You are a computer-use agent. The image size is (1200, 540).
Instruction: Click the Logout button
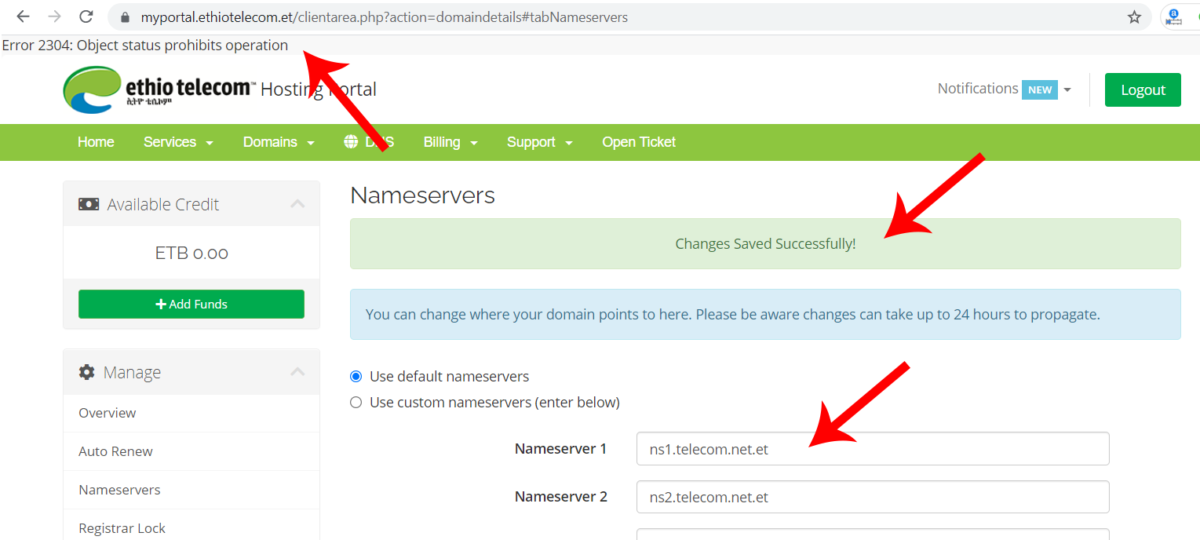[x=1143, y=90]
